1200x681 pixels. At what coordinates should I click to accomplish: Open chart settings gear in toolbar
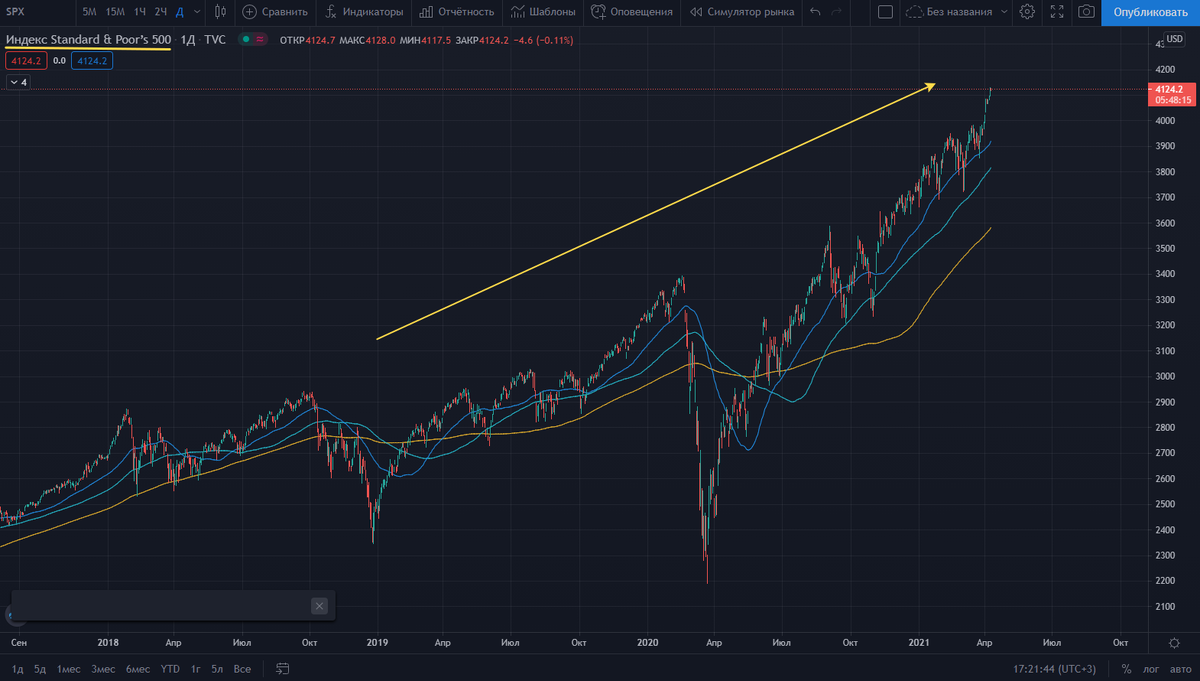pyautogui.click(x=1027, y=12)
